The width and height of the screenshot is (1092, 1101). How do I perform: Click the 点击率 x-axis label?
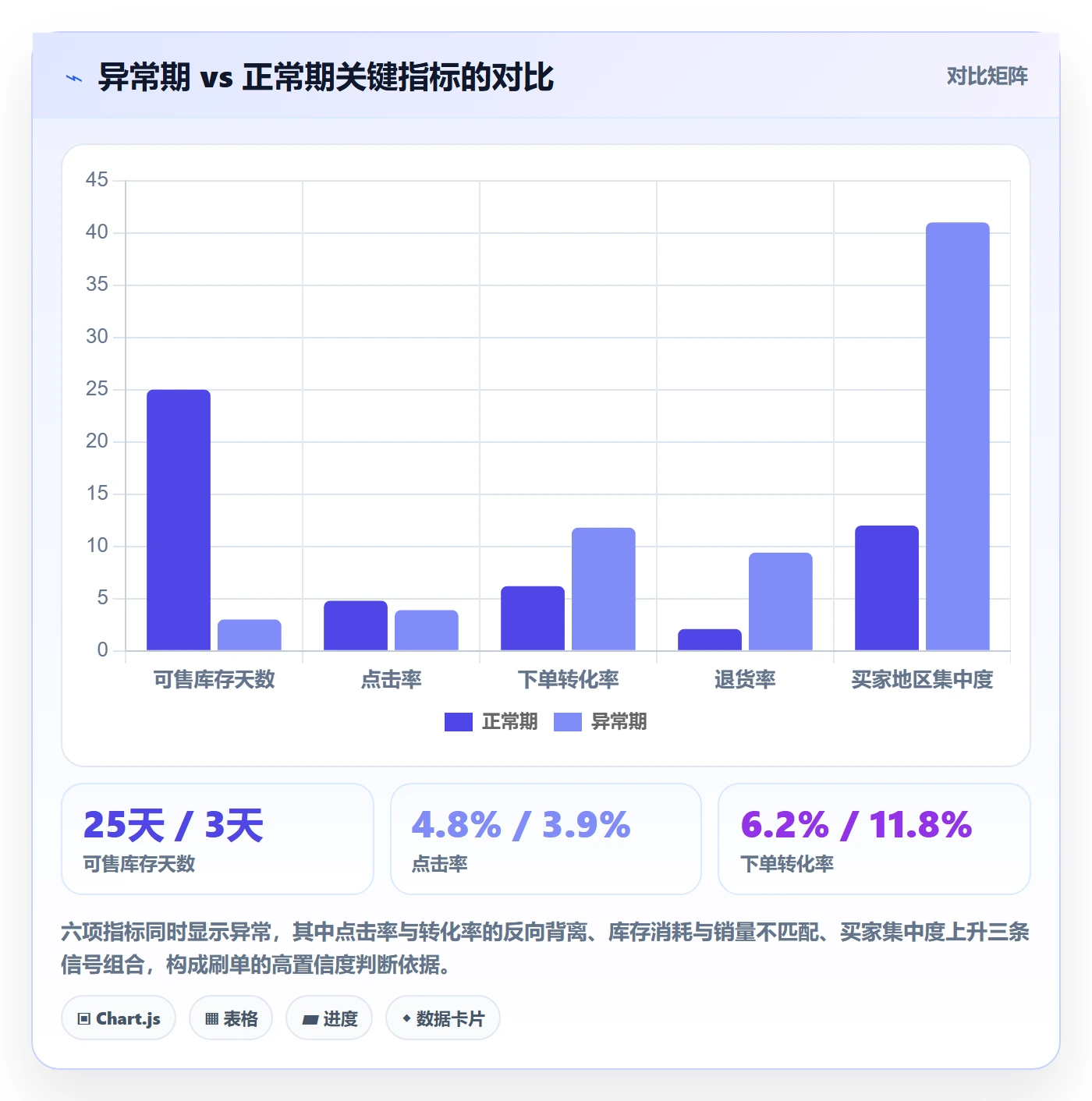[x=392, y=679]
